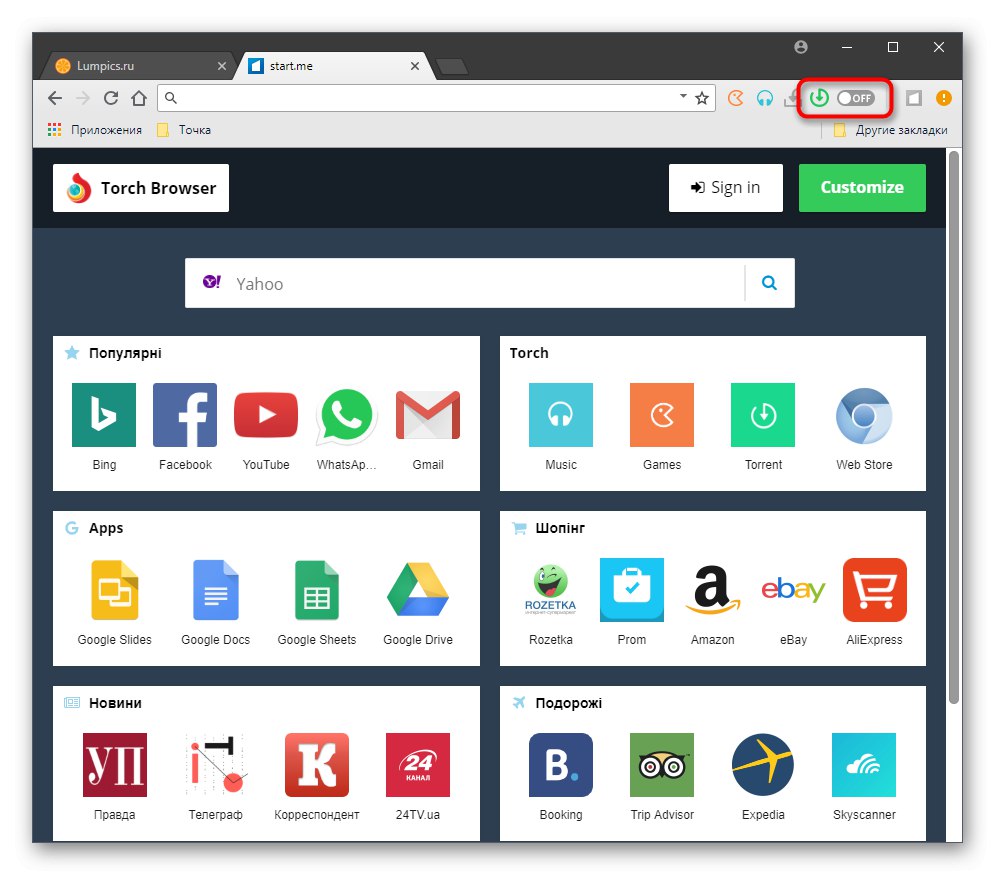The image size is (995, 875).
Task: Open the Правда news tile
Action: [x=115, y=765]
